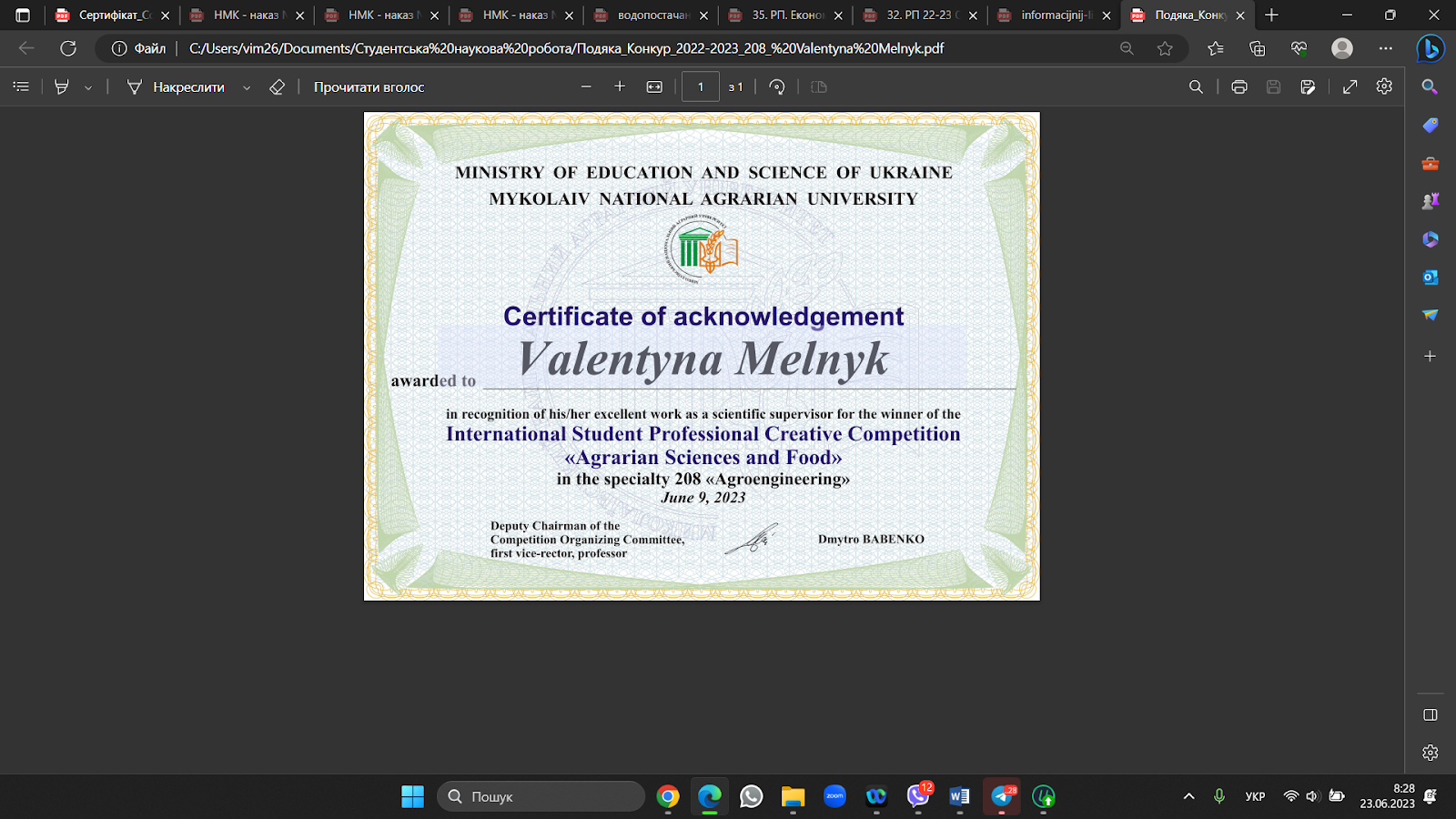
Task: Open Microsoft Word from taskbar
Action: [959, 796]
